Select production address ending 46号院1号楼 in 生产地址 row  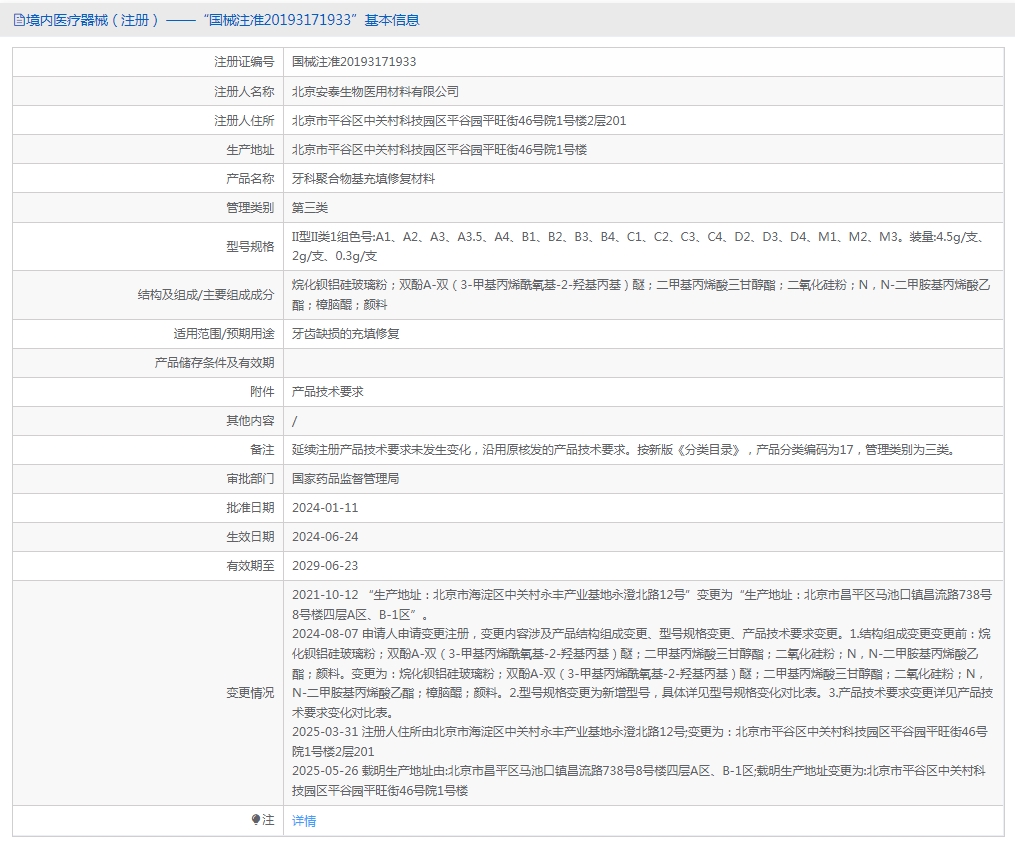point(439,150)
